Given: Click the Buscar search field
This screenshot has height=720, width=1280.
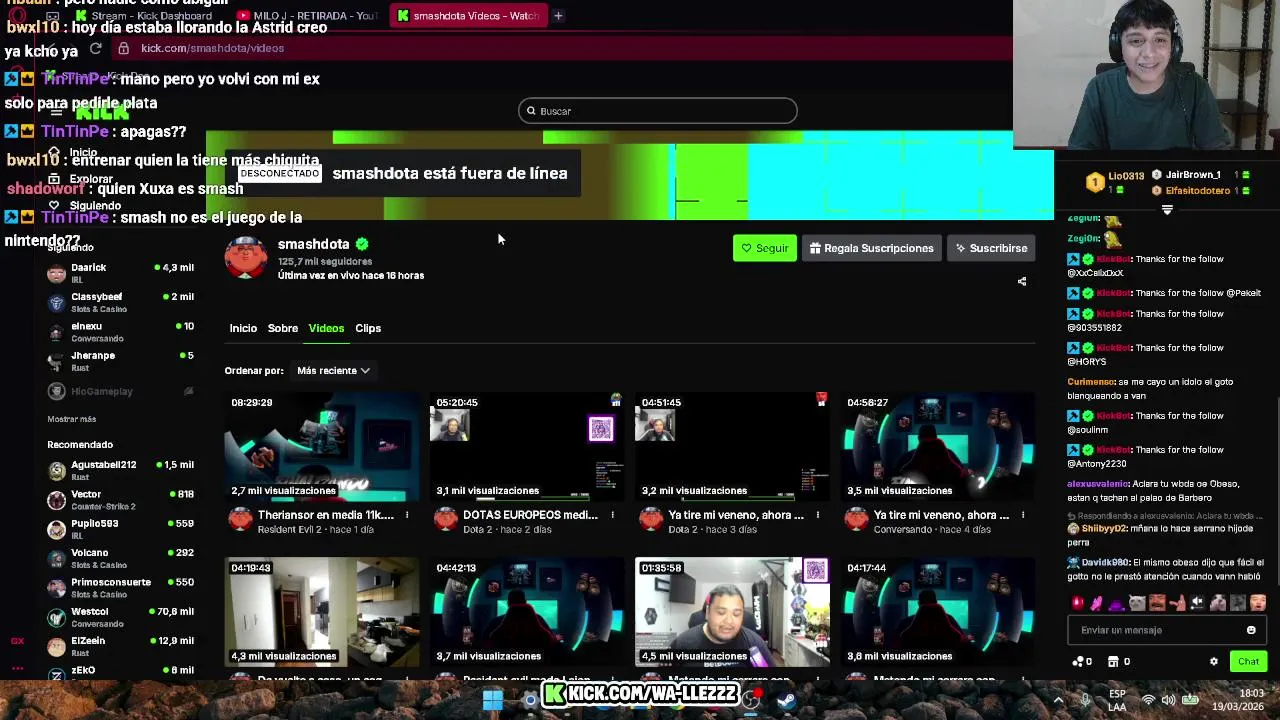Looking at the screenshot, I should coord(658,111).
